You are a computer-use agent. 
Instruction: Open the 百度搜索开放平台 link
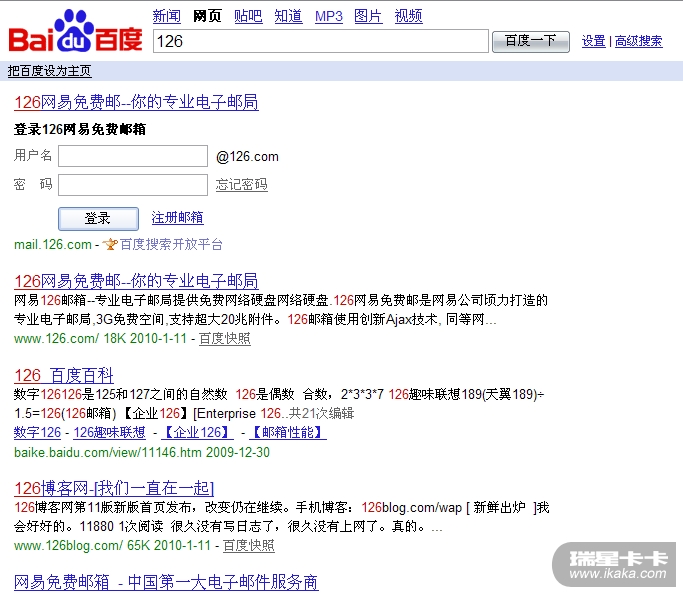click(171, 244)
